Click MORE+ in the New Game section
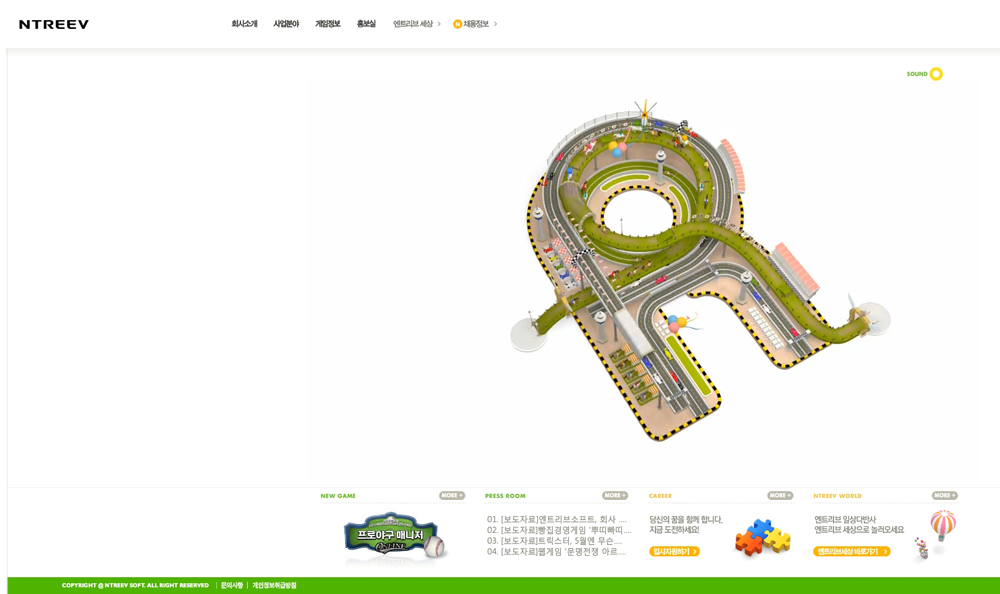The image size is (1000, 594). pos(451,495)
